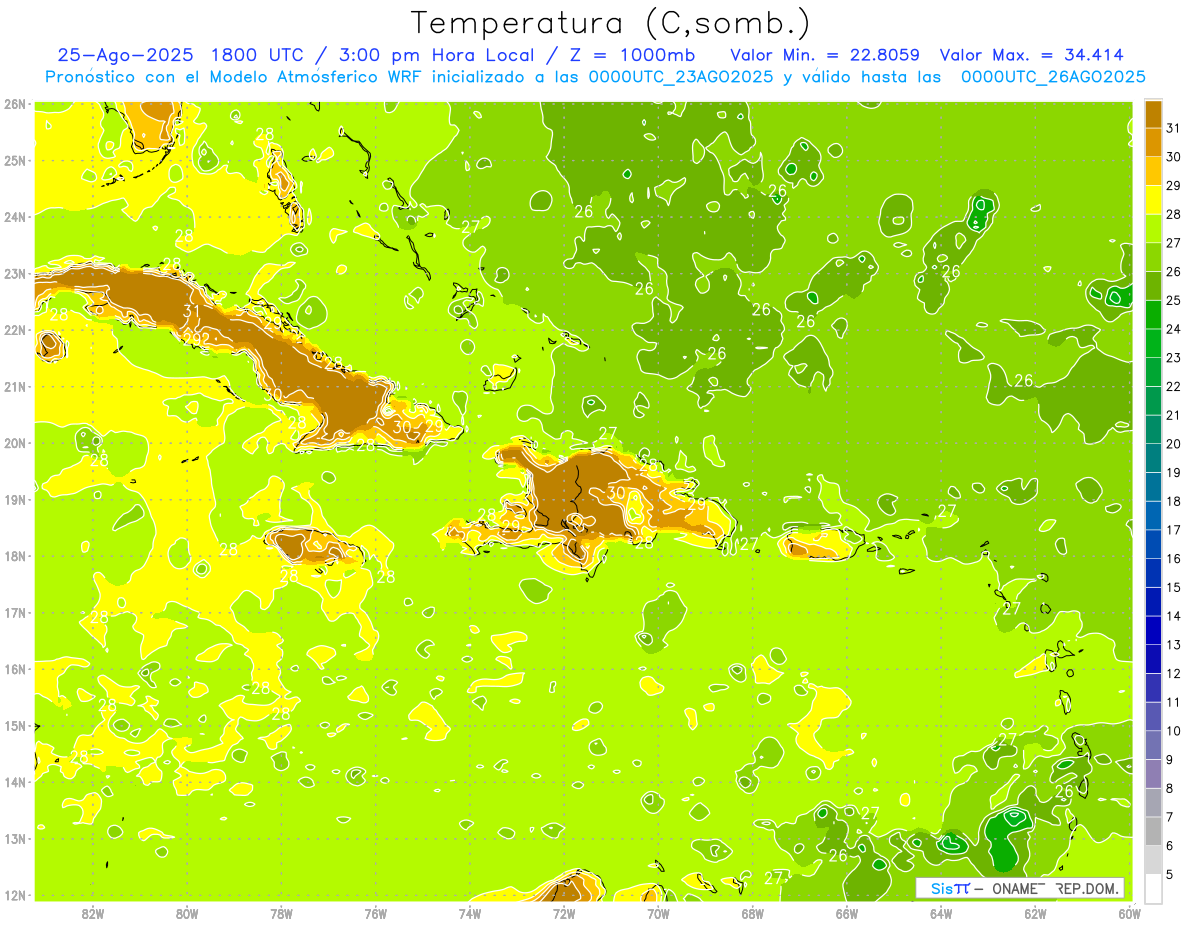The width and height of the screenshot is (1200, 927).
Task: Click the valid-until time "0000UTC_26AGO2025"
Action: coord(1053,77)
